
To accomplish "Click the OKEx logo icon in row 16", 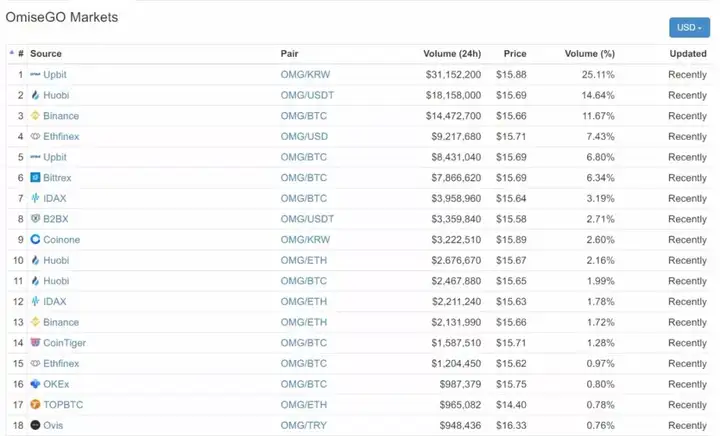I will (x=35, y=384).
